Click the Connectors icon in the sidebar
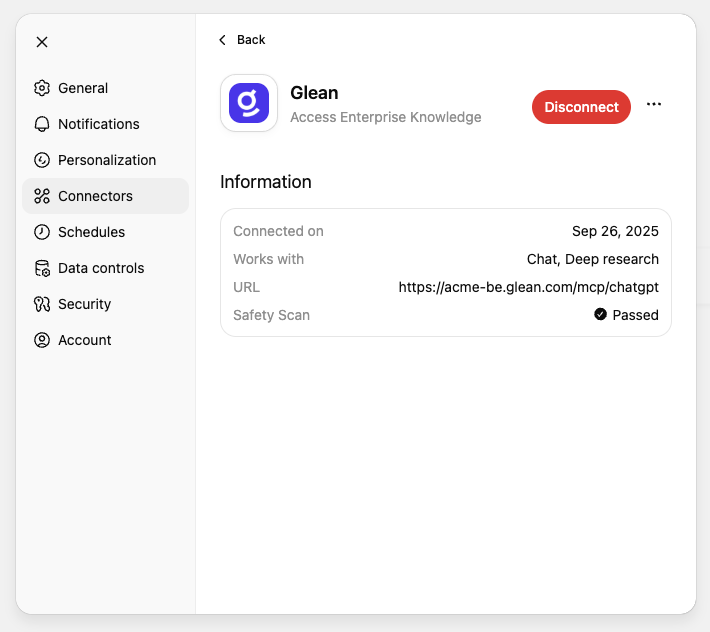Viewport: 710px width, 632px height. pos(42,196)
